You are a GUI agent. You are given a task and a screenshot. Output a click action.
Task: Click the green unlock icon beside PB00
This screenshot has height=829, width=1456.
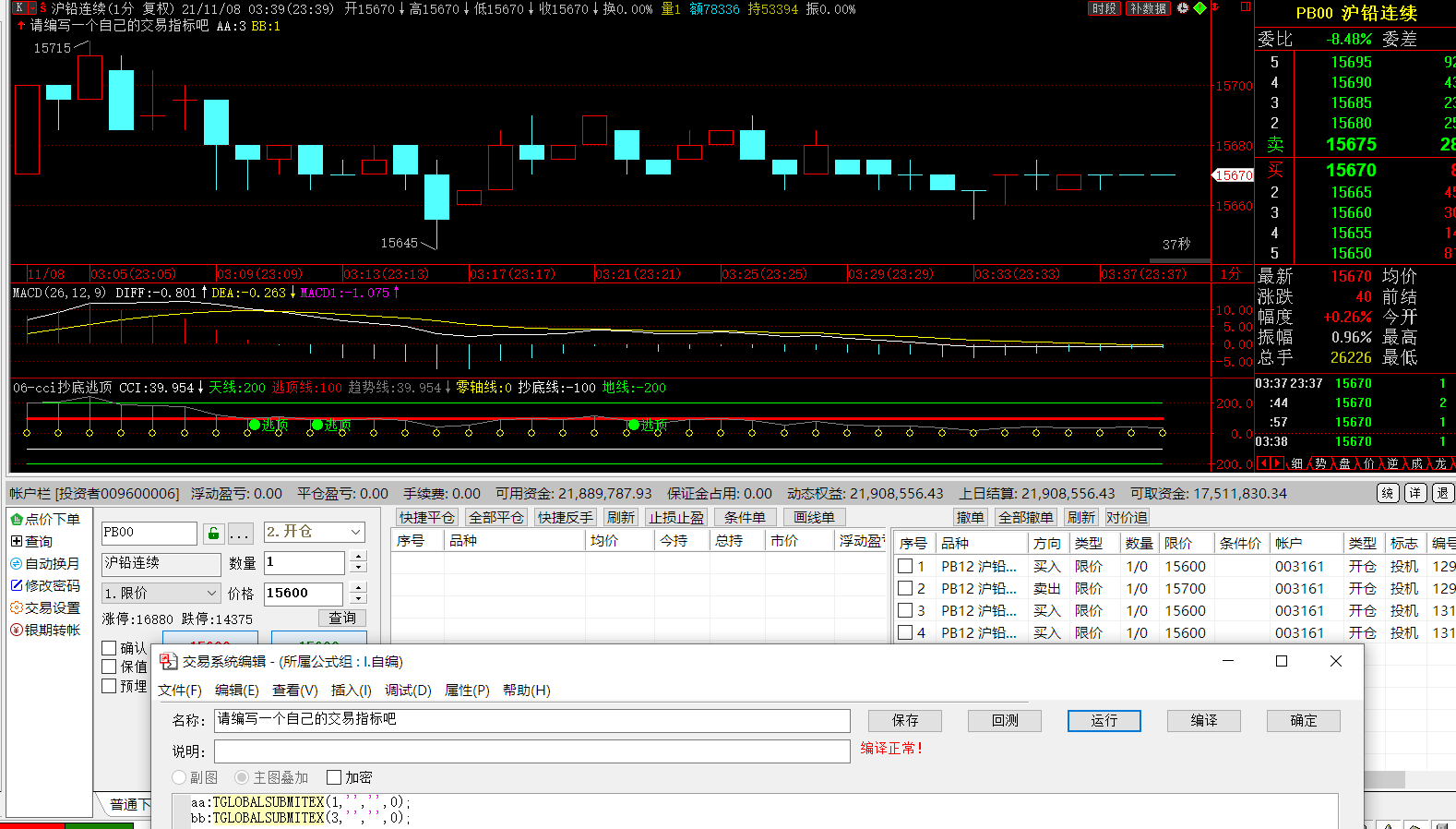click(213, 534)
